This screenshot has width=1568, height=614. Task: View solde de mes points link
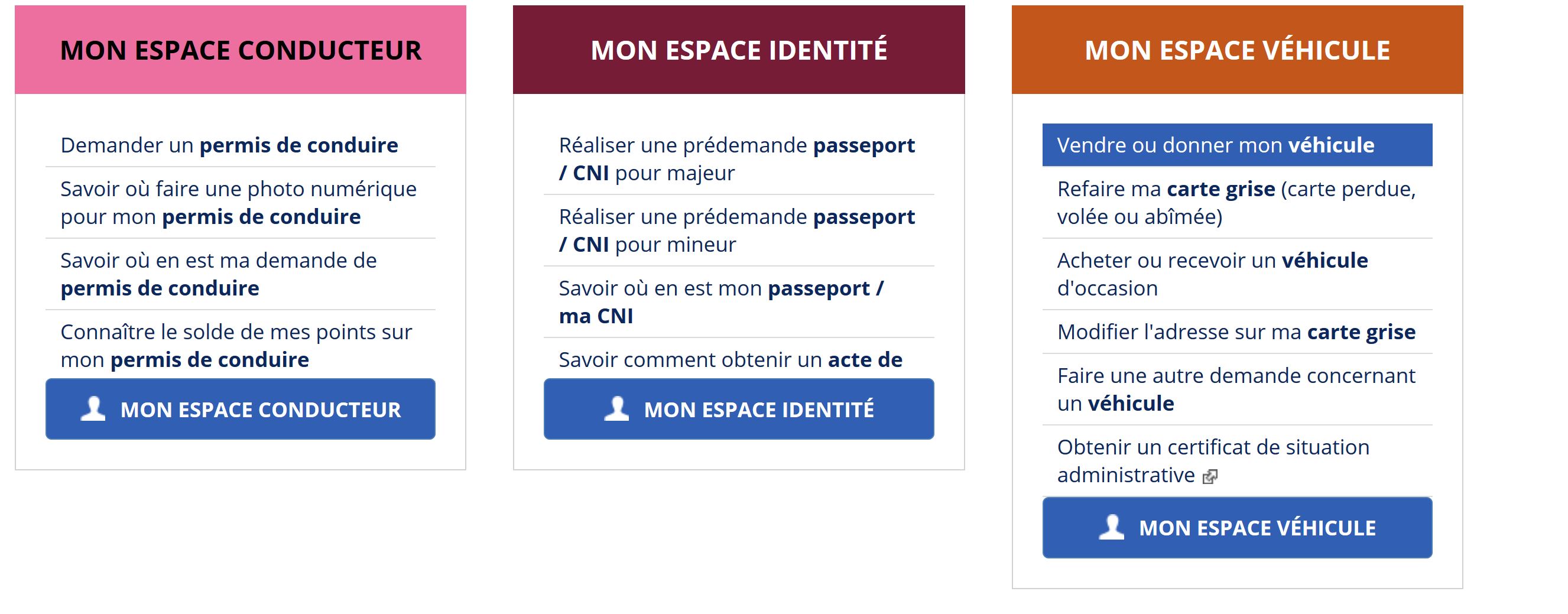236,345
